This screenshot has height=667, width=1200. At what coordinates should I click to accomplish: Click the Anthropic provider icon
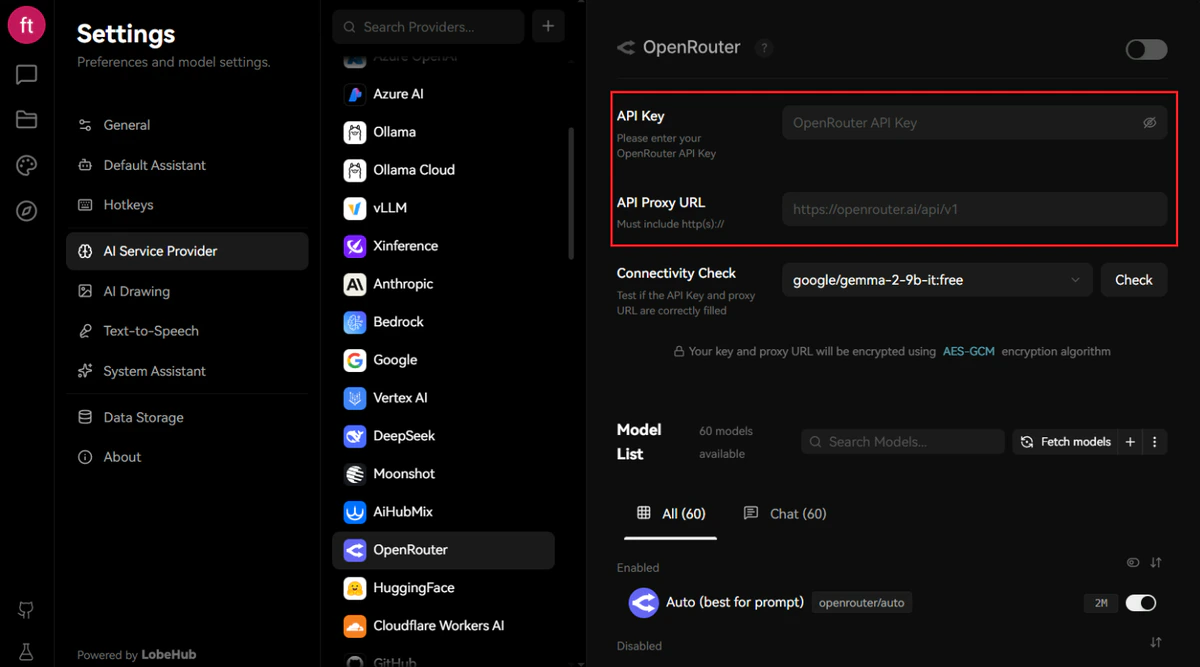point(355,284)
